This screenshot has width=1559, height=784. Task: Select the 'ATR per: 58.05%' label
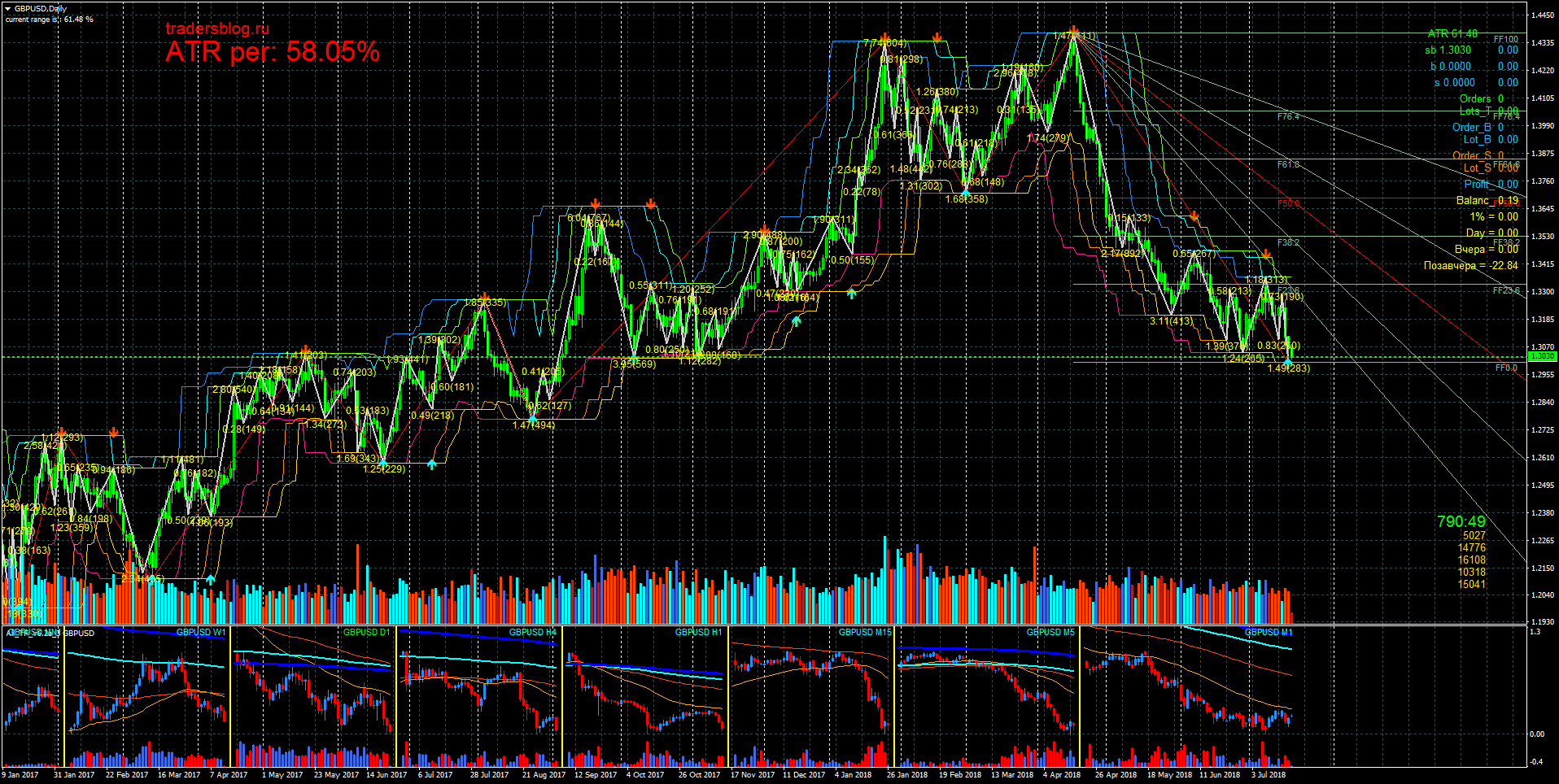pos(273,52)
